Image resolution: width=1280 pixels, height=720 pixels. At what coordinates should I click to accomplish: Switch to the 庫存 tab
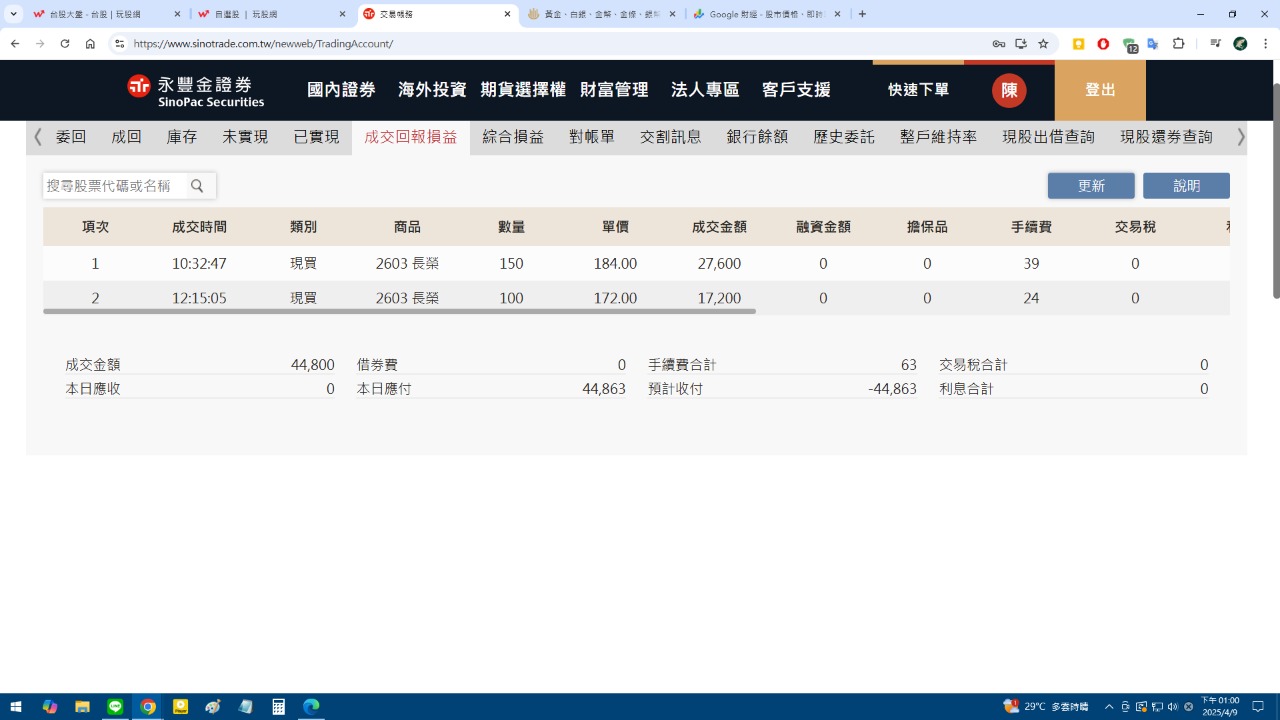tap(182, 137)
